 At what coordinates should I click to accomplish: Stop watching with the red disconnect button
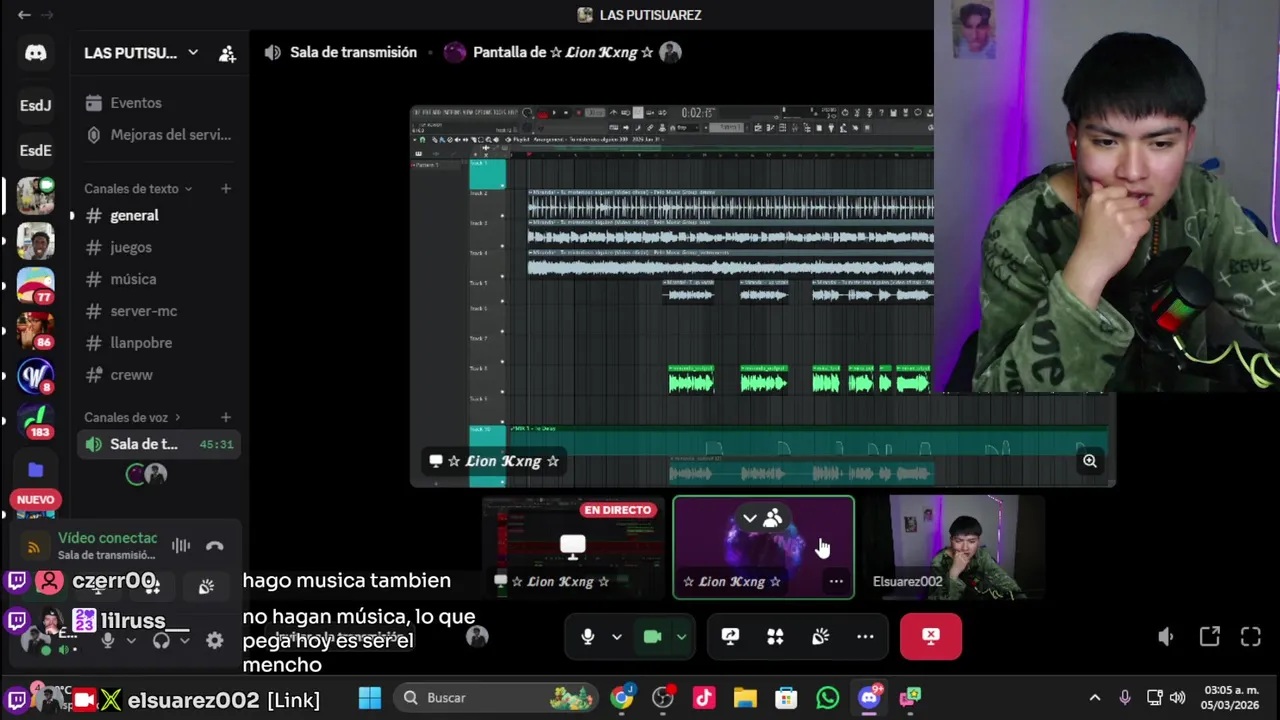(931, 636)
